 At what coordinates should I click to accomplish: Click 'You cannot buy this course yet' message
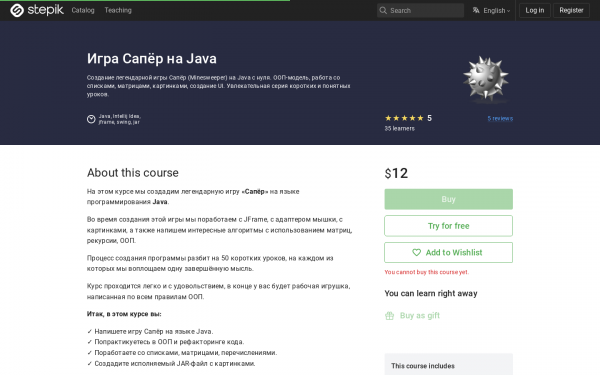tap(426, 272)
